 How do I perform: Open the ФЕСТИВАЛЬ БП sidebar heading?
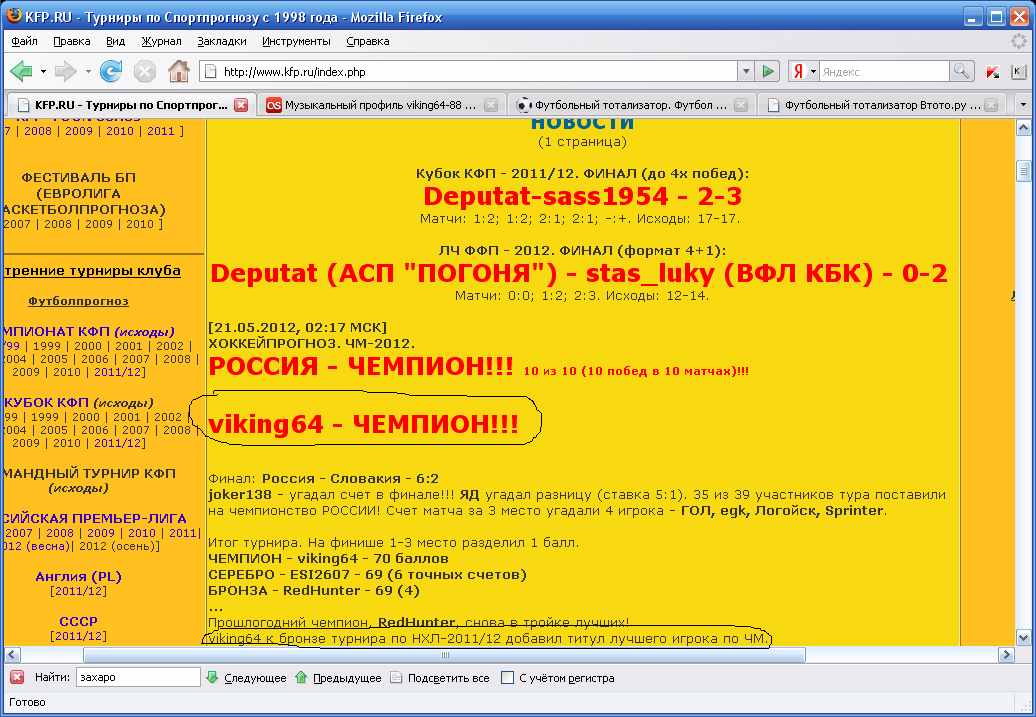point(78,177)
